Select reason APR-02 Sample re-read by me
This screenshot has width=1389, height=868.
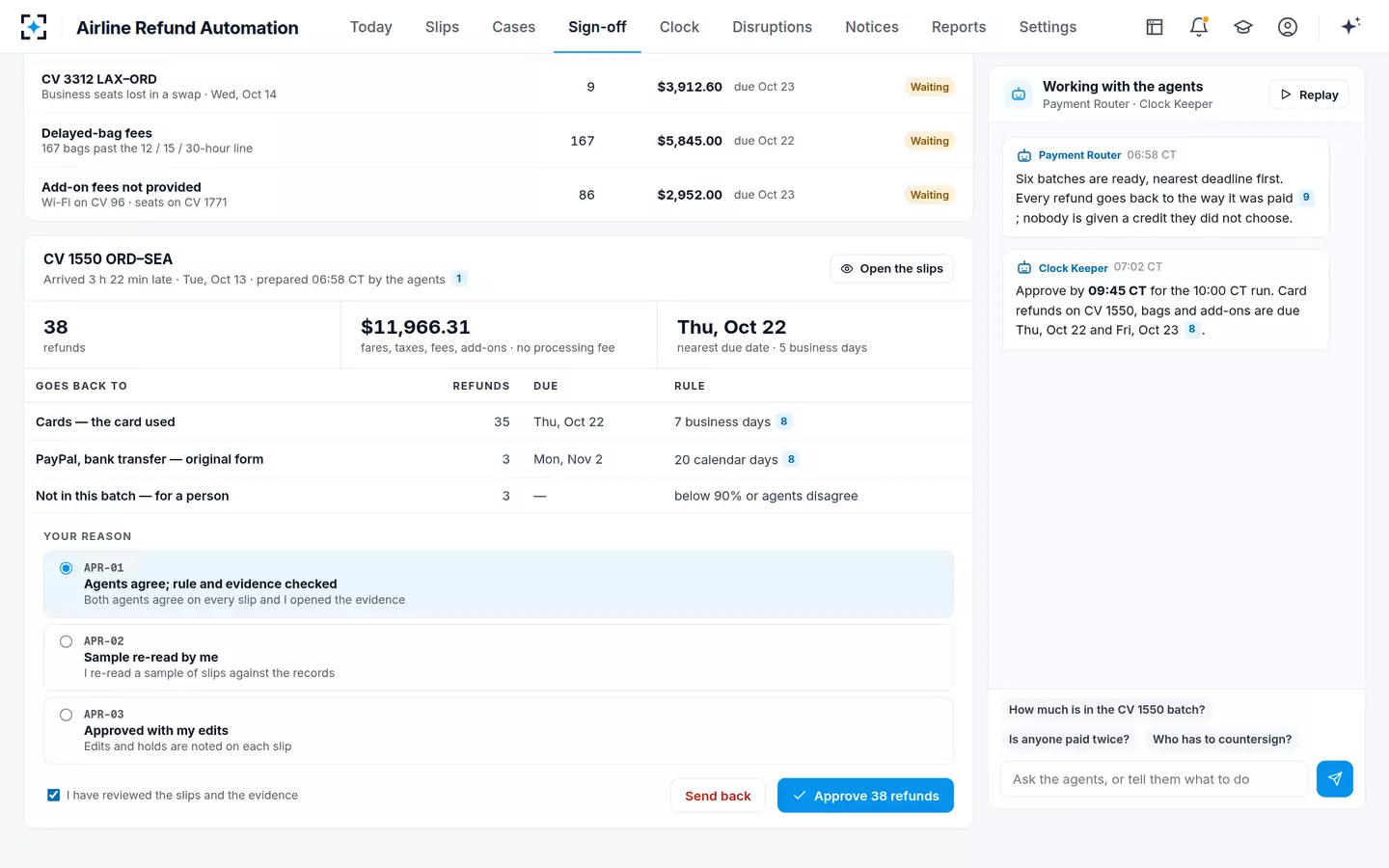coord(499,658)
